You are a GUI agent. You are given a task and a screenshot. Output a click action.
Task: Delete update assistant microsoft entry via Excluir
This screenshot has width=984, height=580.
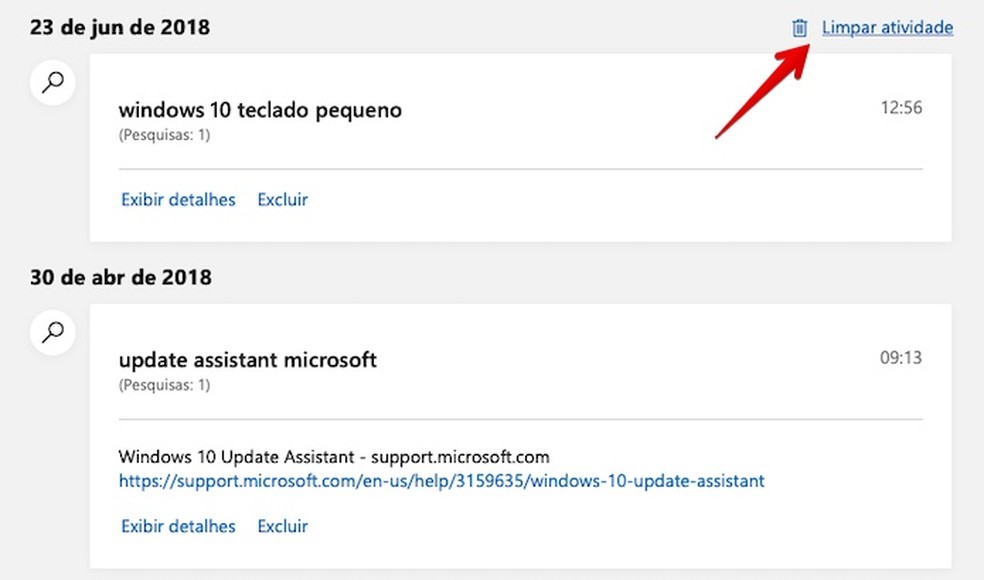click(x=282, y=526)
